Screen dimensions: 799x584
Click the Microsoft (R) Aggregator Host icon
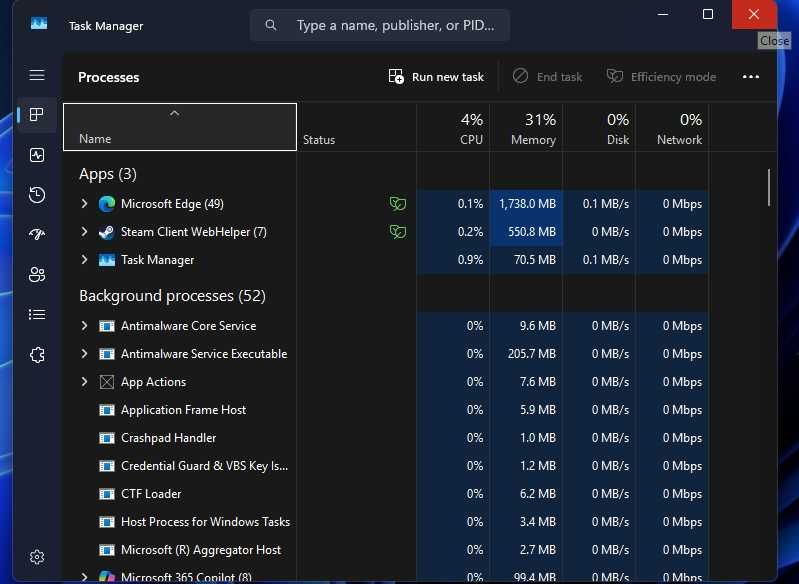tap(106, 550)
